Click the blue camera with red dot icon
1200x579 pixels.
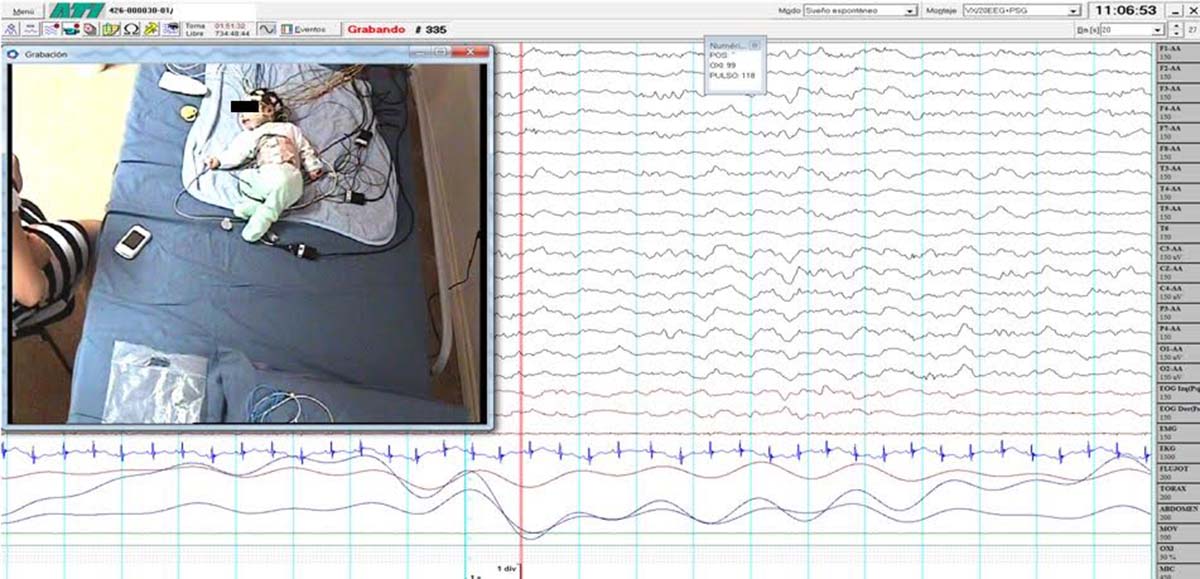pyautogui.click(x=72, y=29)
